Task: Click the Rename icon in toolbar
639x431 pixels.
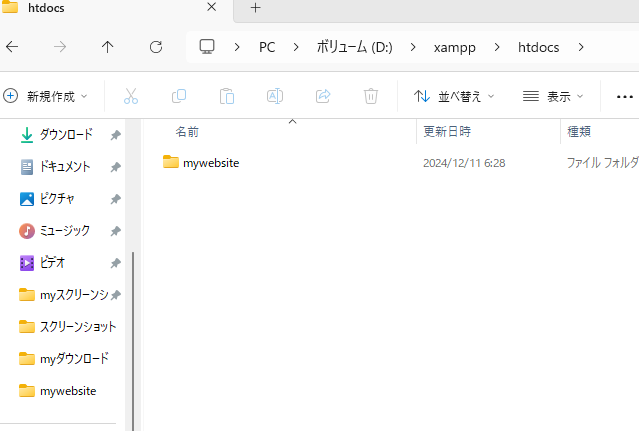Action: [x=275, y=96]
